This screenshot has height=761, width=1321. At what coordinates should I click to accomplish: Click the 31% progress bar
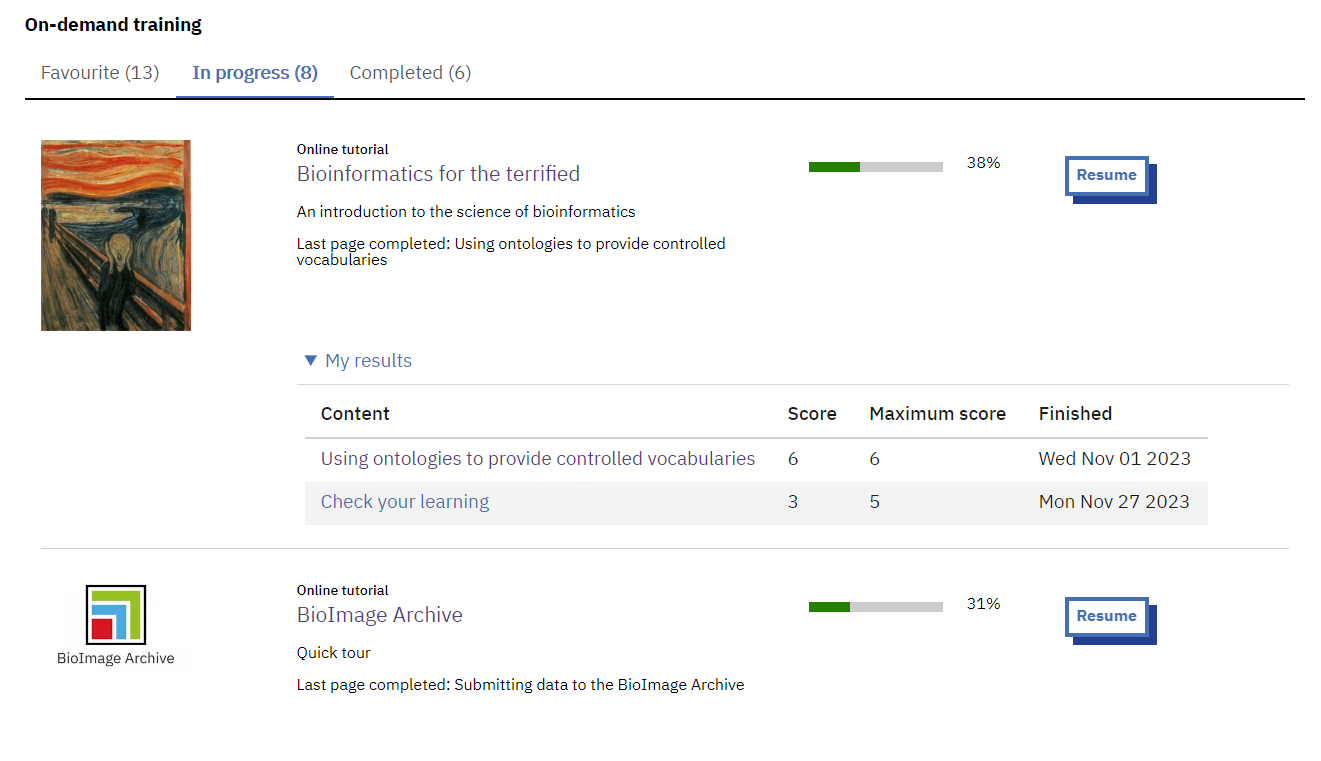[x=875, y=606]
